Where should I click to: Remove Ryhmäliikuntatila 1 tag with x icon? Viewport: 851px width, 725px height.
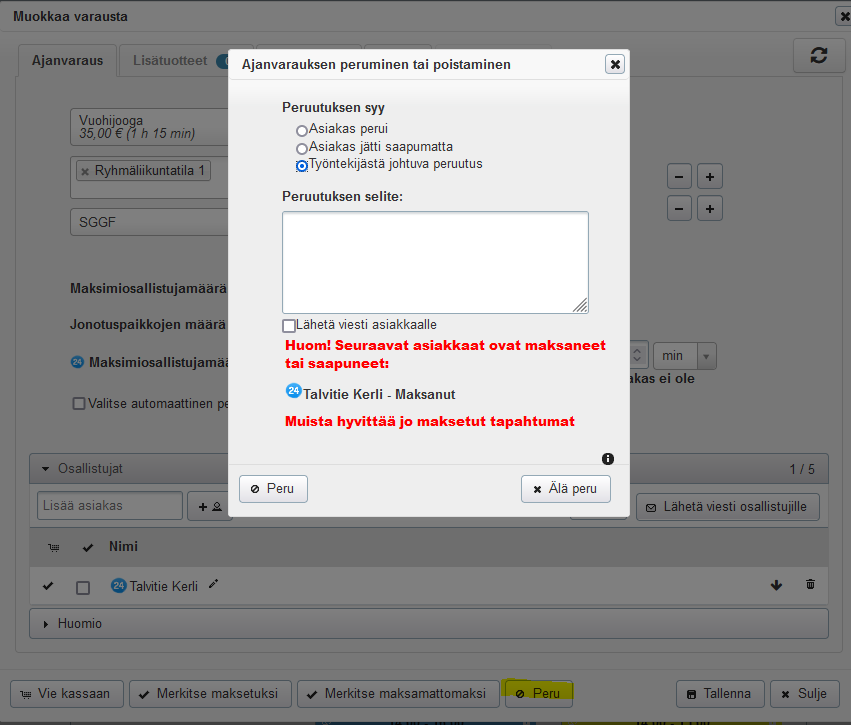click(x=85, y=171)
